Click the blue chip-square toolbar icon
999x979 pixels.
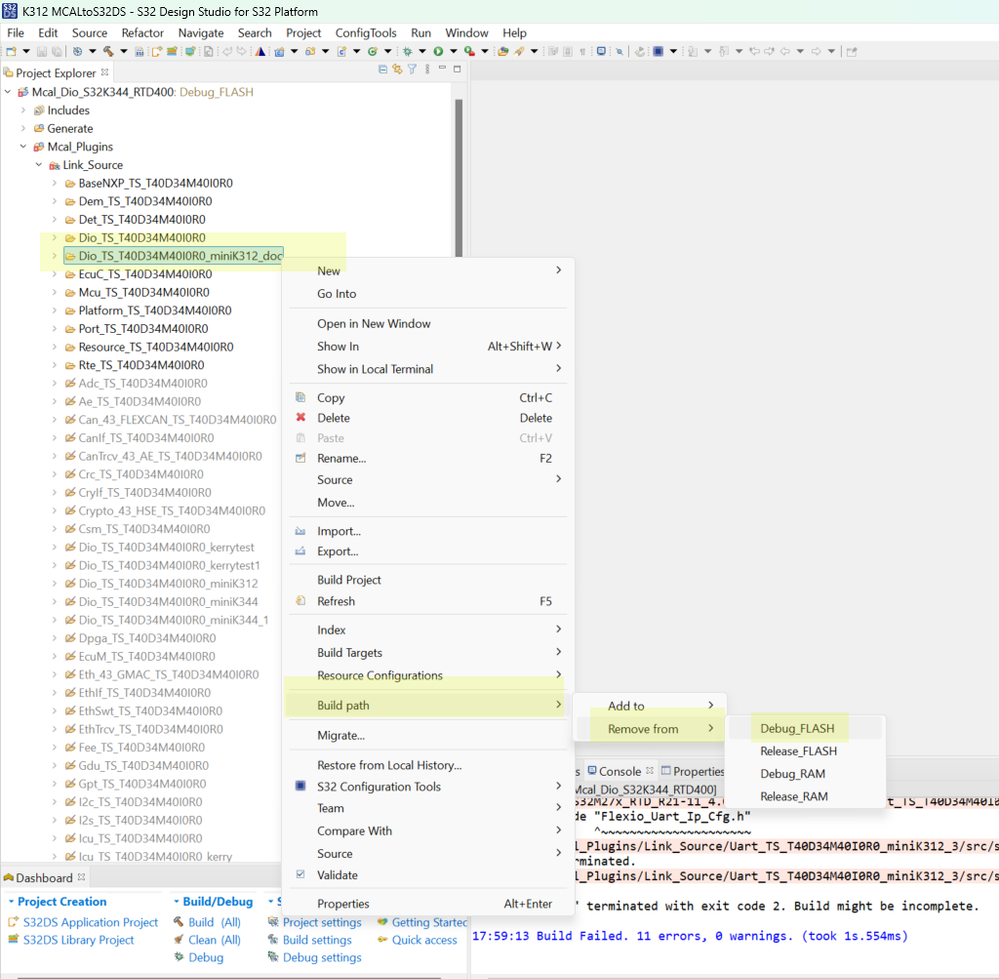pos(658,52)
